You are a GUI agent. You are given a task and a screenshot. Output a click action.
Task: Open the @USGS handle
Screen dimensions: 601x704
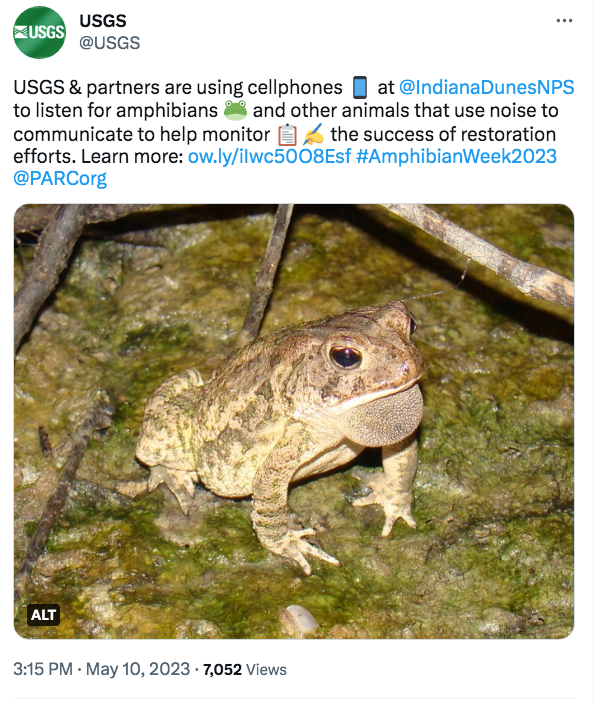[110, 43]
